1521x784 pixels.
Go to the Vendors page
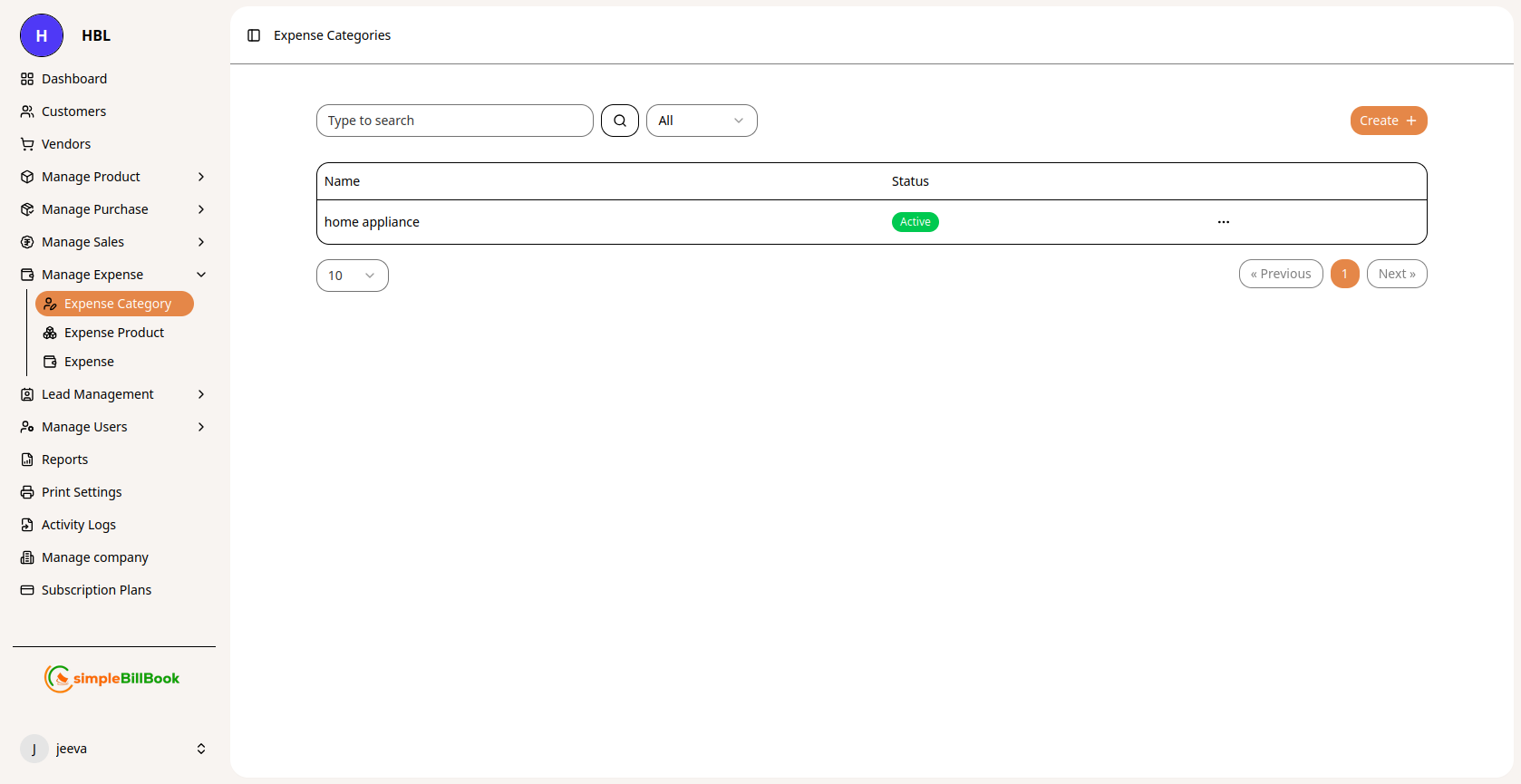coord(65,144)
